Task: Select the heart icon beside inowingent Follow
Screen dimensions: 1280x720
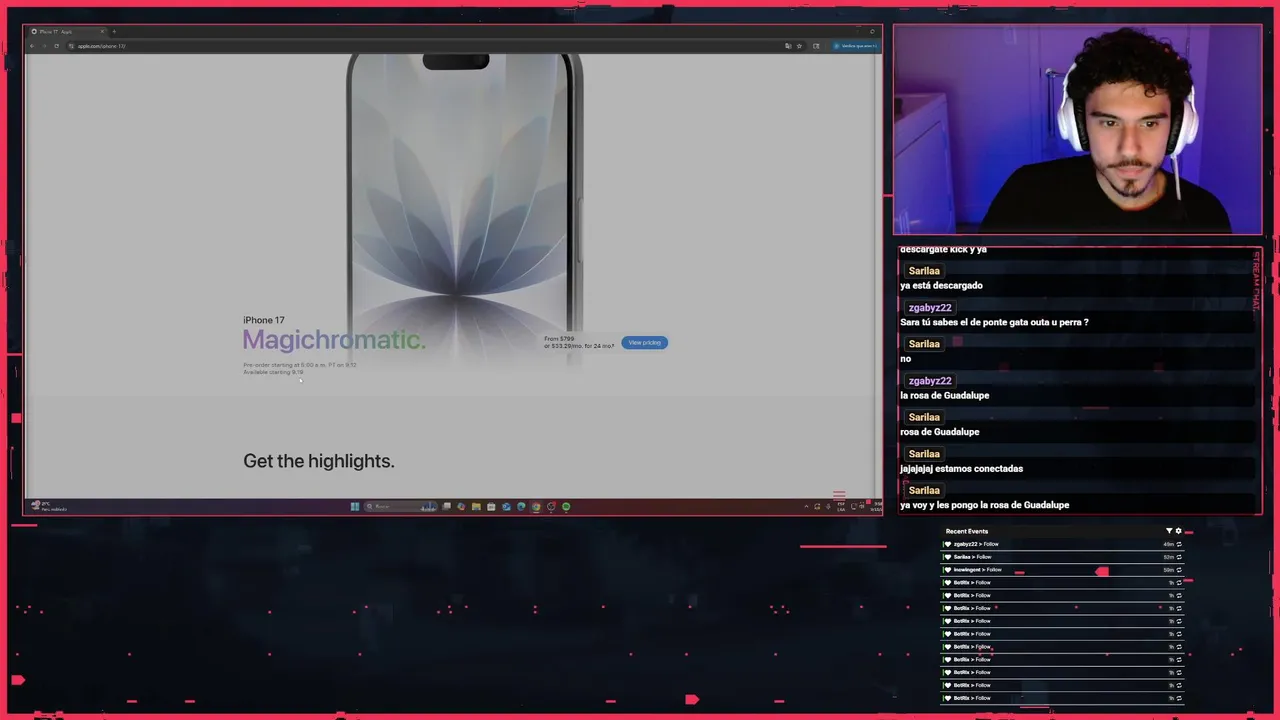Action: click(948, 570)
